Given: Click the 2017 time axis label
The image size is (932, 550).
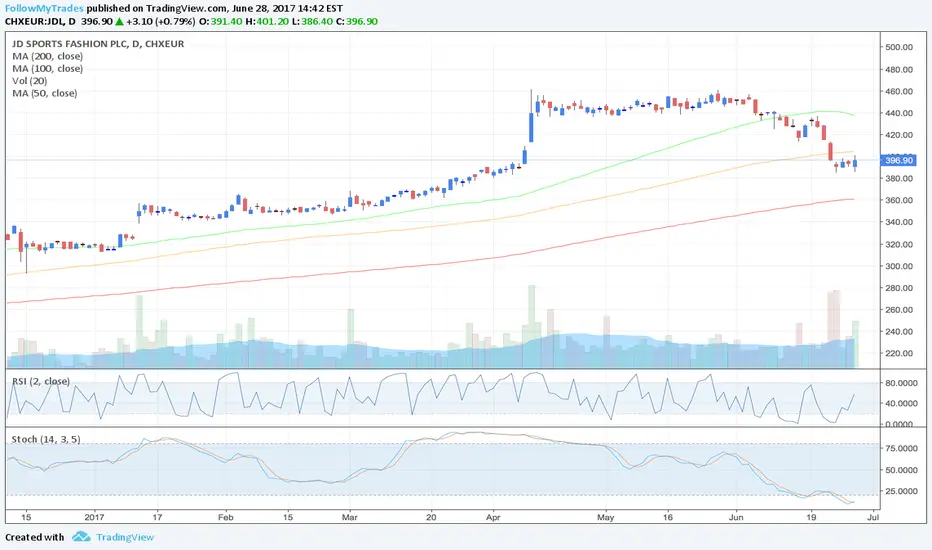Looking at the screenshot, I should coord(94,517).
